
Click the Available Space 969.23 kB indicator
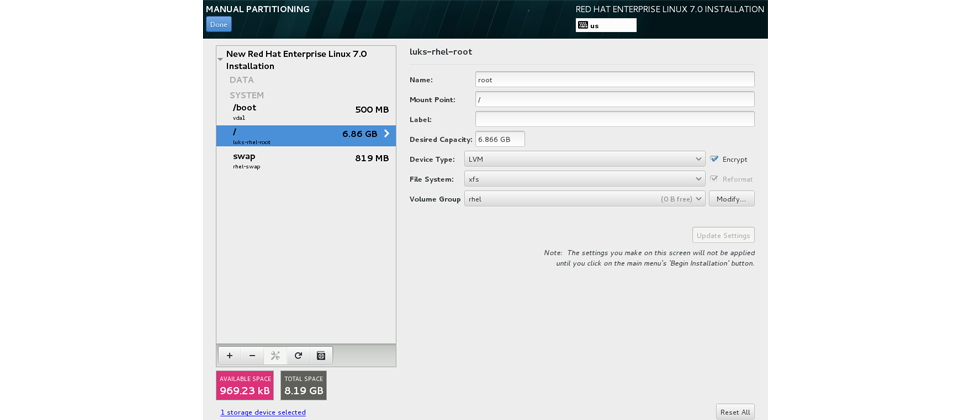click(x=244, y=385)
